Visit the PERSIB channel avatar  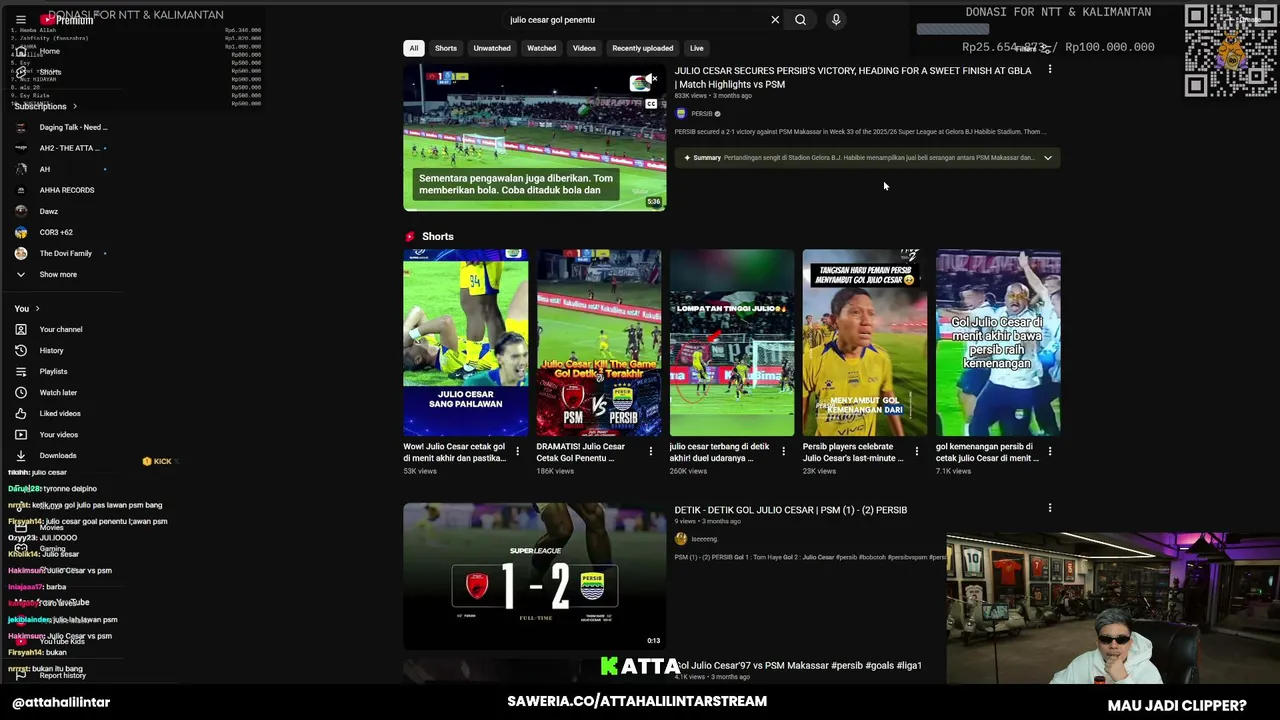click(x=681, y=114)
